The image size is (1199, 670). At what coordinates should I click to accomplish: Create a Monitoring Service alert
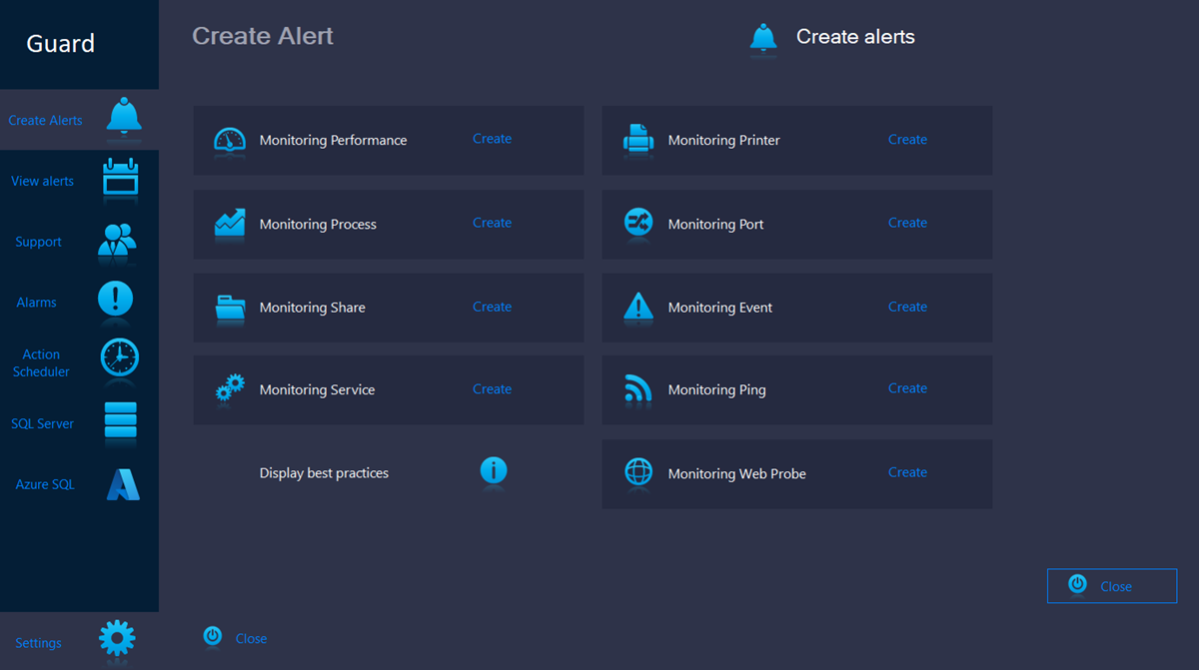[492, 389]
